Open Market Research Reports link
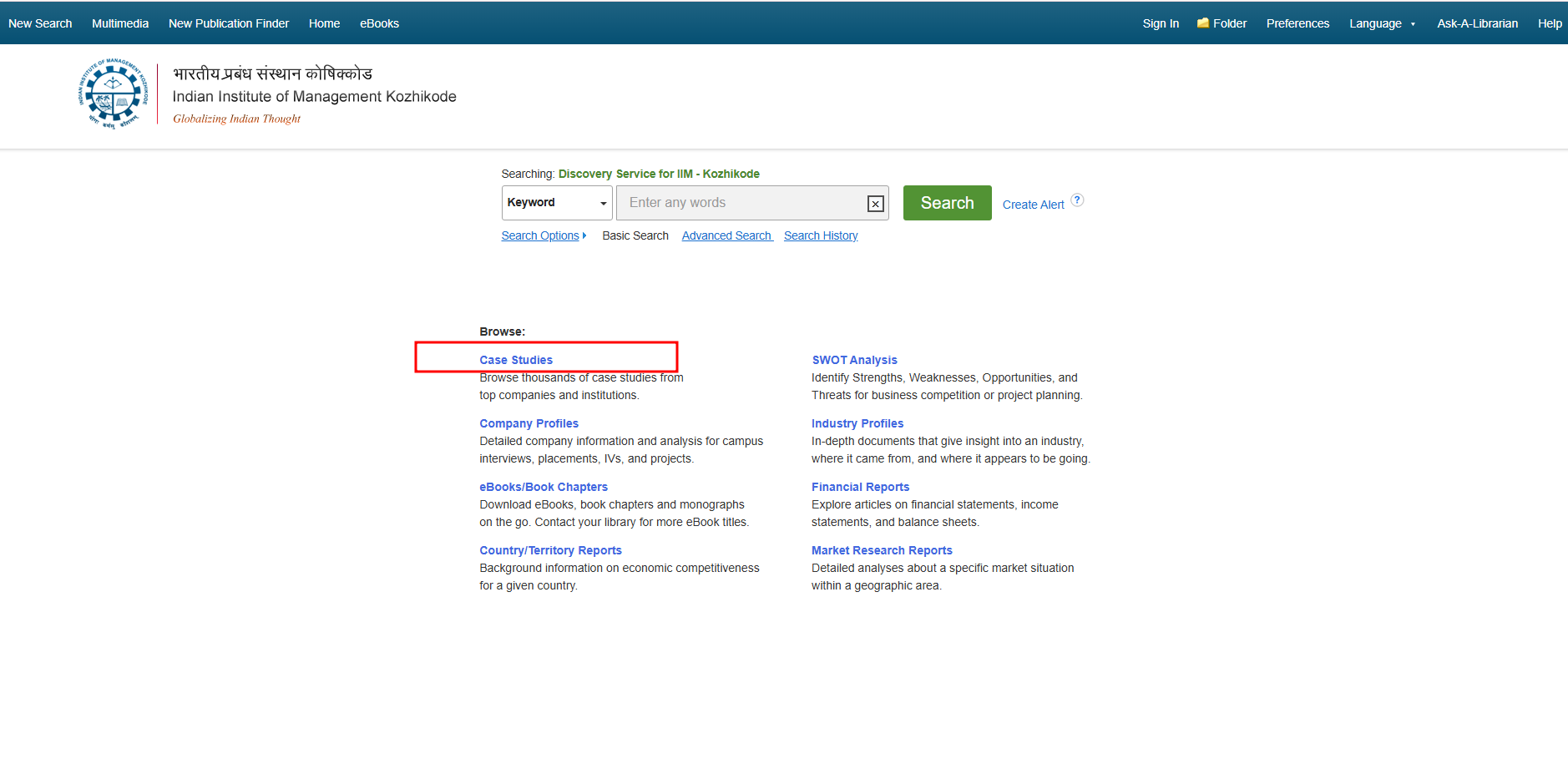Image resolution: width=1568 pixels, height=764 pixels. 882,550
